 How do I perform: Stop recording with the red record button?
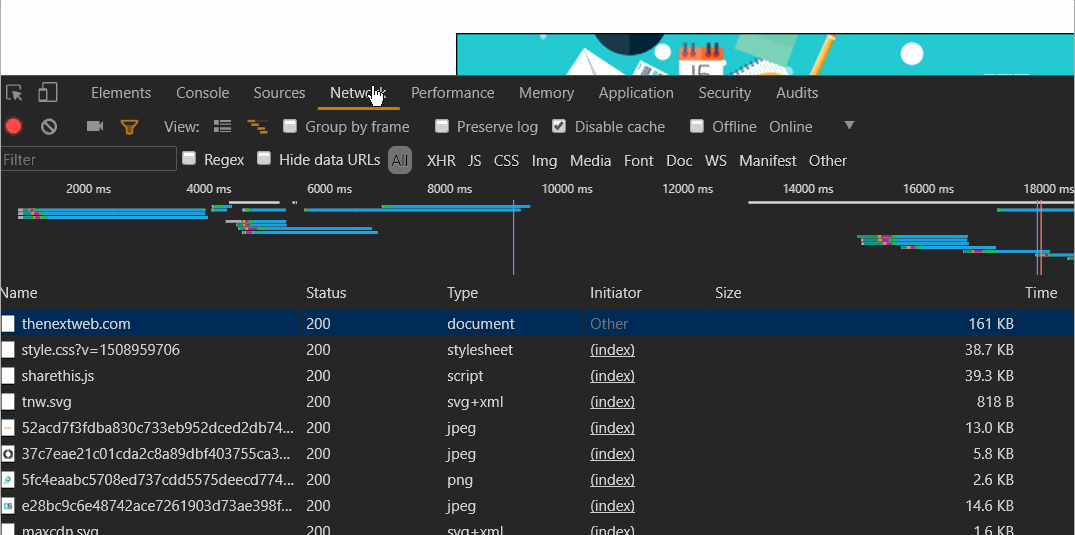(14, 127)
